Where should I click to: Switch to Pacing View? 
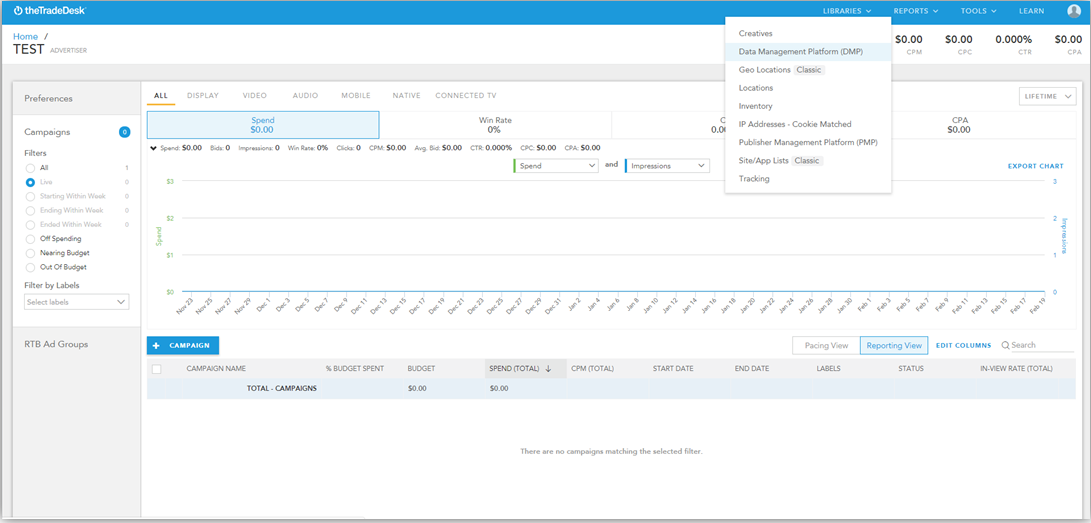pos(826,346)
